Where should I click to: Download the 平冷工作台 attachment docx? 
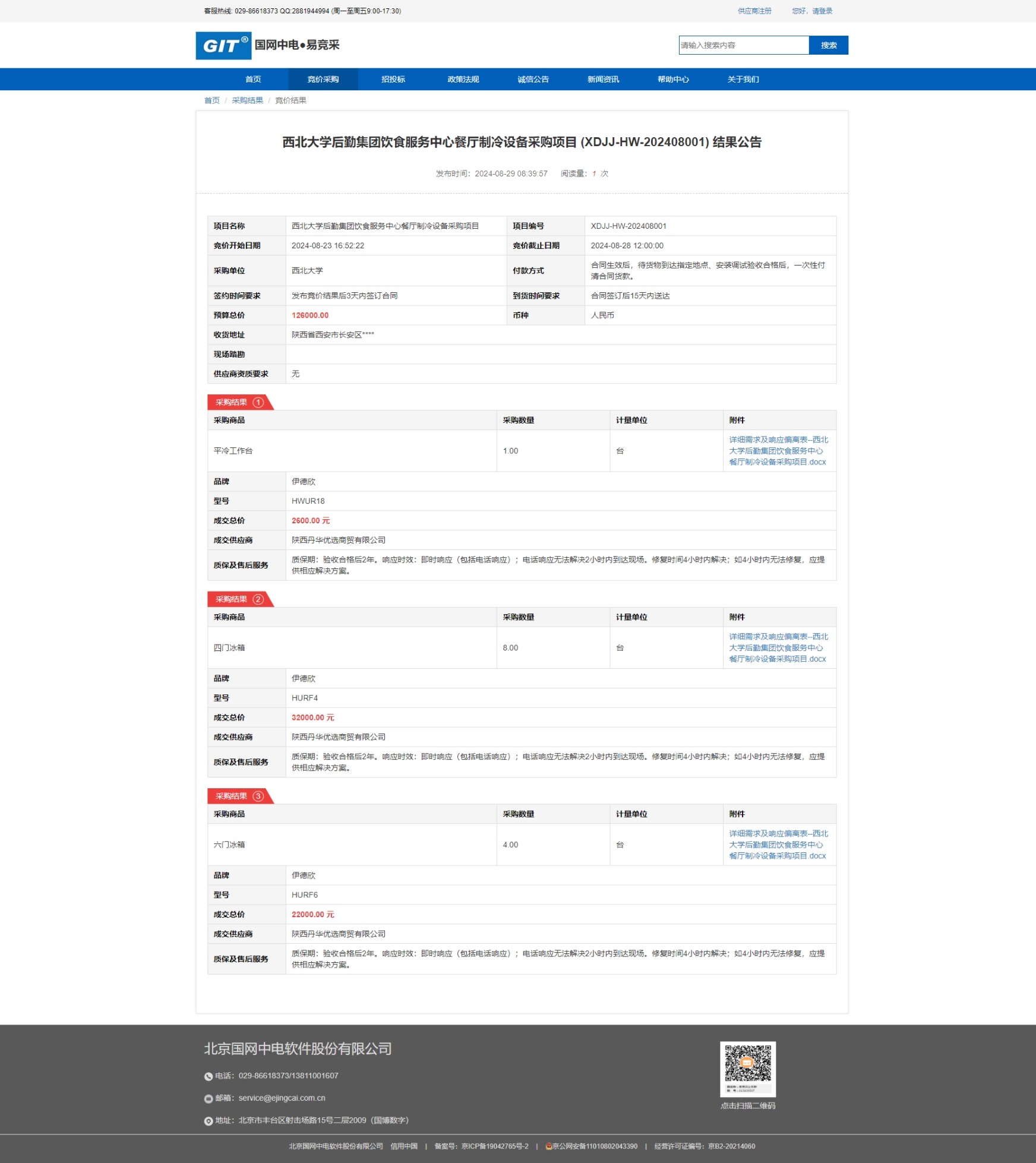pos(778,451)
